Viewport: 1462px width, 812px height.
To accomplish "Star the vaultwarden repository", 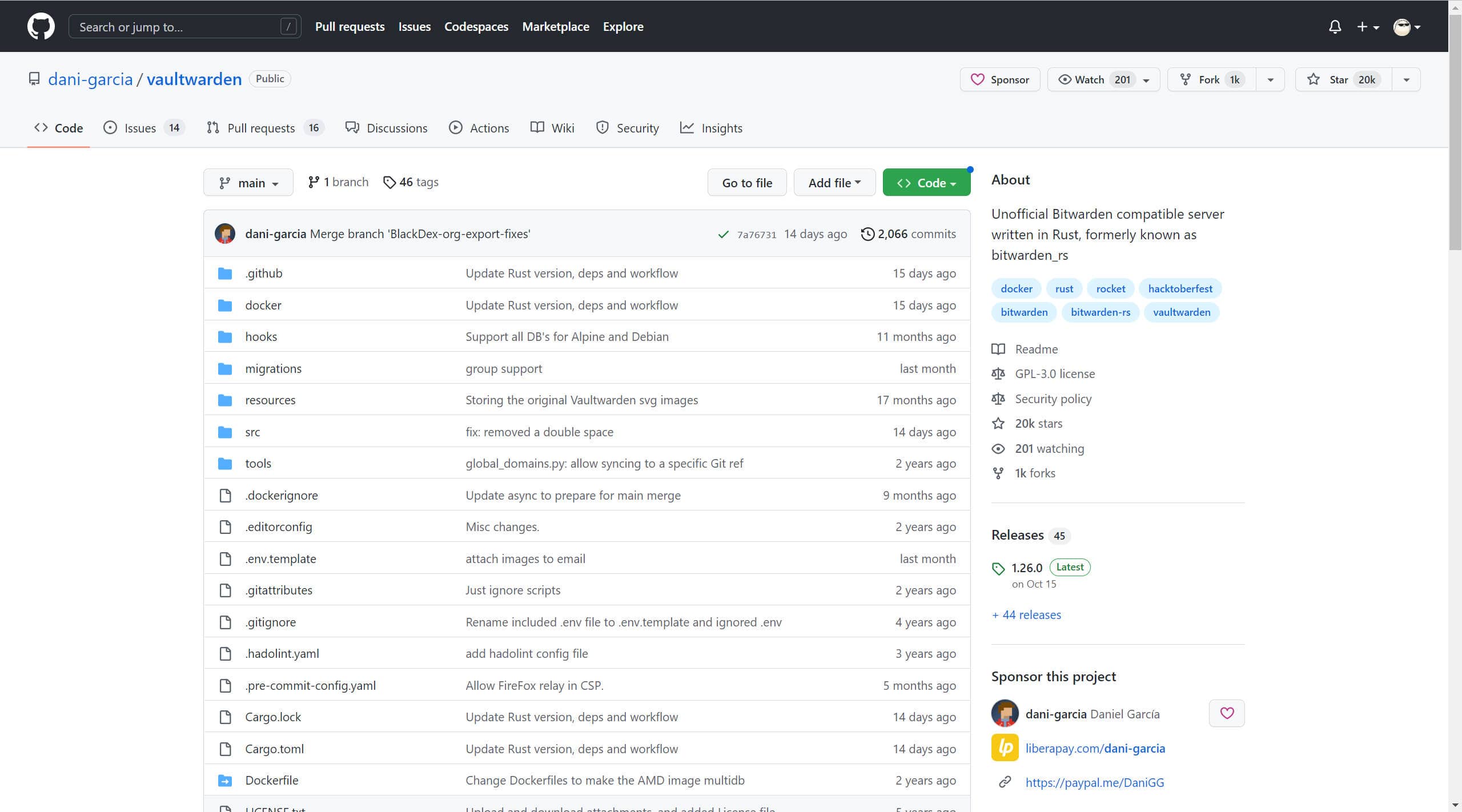I will pyautogui.click(x=1343, y=79).
